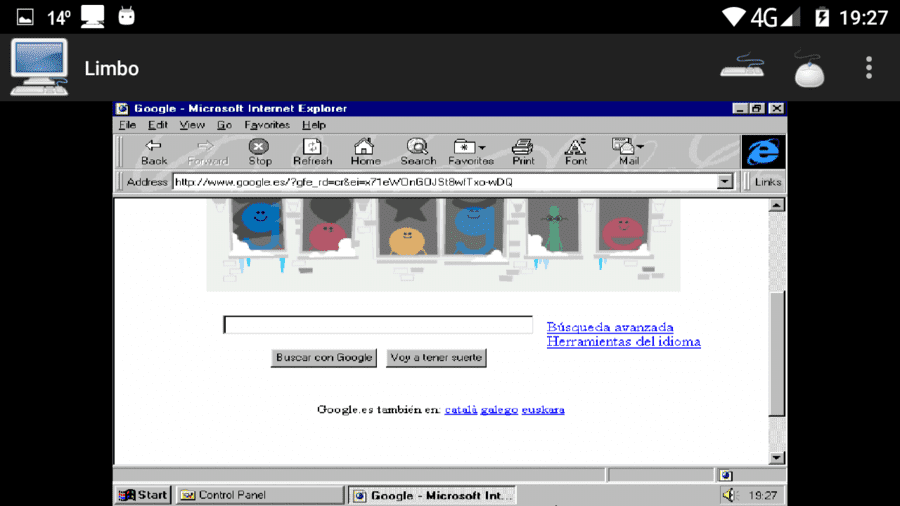Expand the Address bar dropdown arrow
The width and height of the screenshot is (900, 506).
pyautogui.click(x=725, y=182)
